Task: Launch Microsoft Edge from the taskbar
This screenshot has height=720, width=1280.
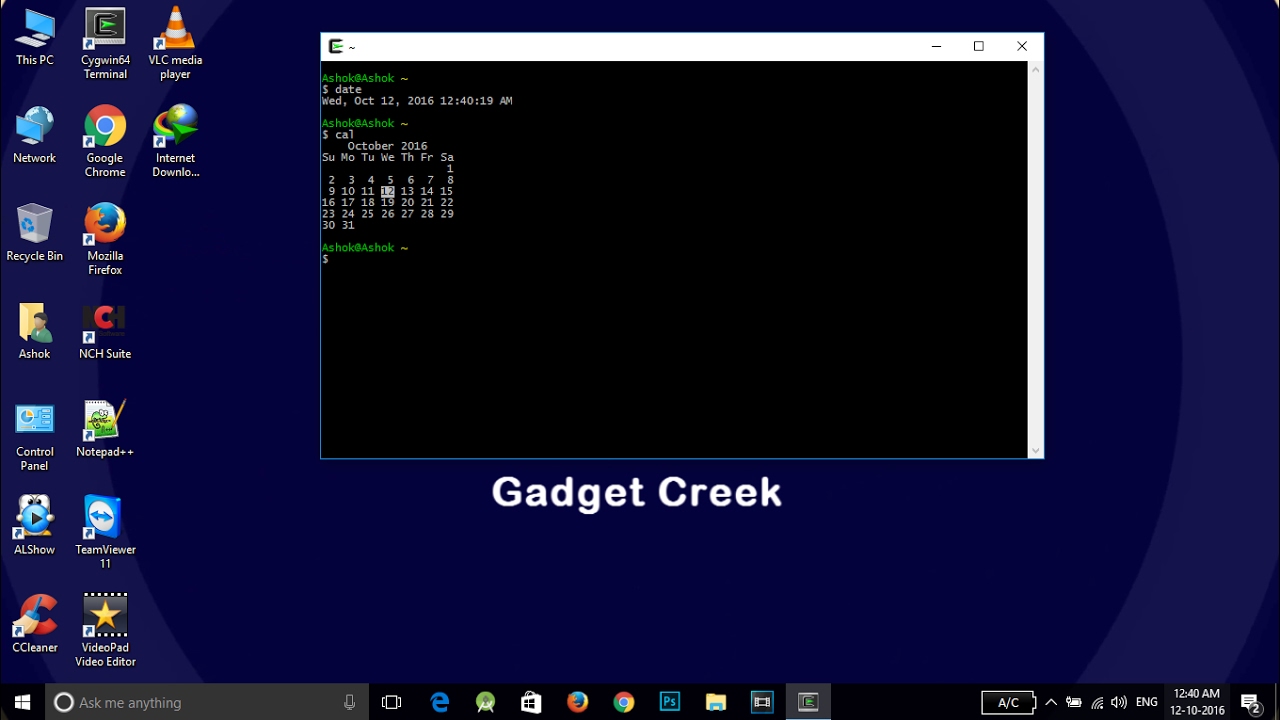Action: click(440, 702)
